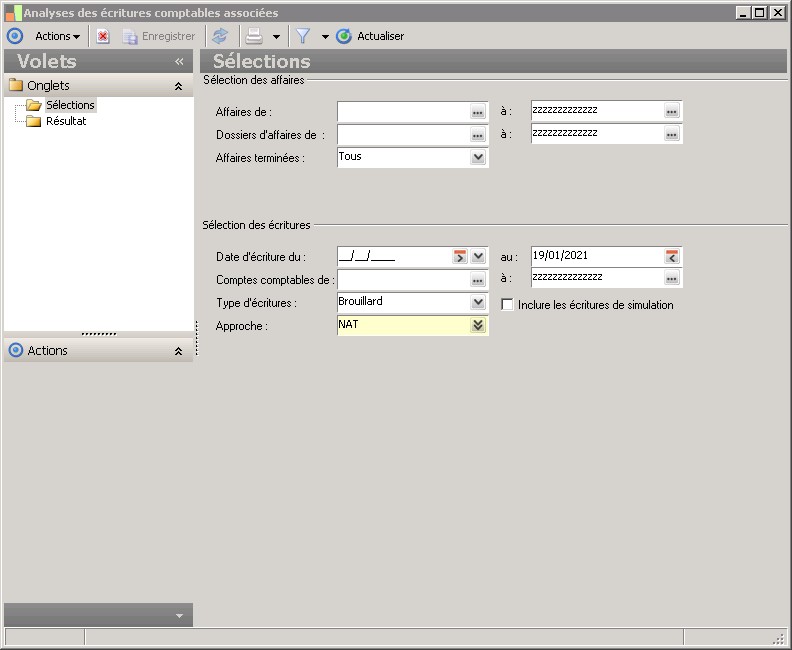Select the Sélections item in Onglets tree
The height and width of the screenshot is (650, 792).
(70, 105)
